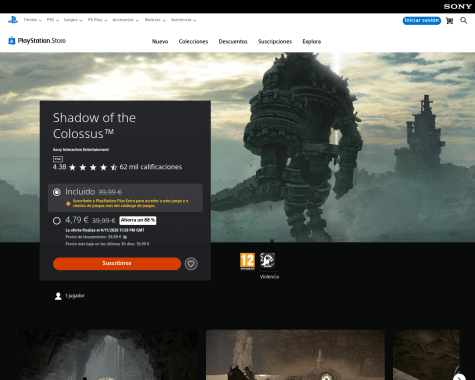Open the third partially visible screenshot thumbnail

pos(426,355)
